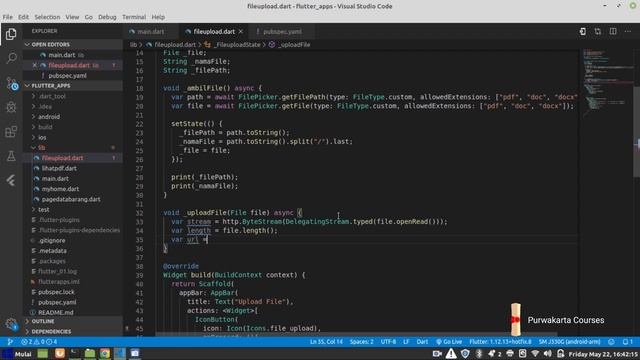
Task: Open the Edit menu
Action: (23, 17)
